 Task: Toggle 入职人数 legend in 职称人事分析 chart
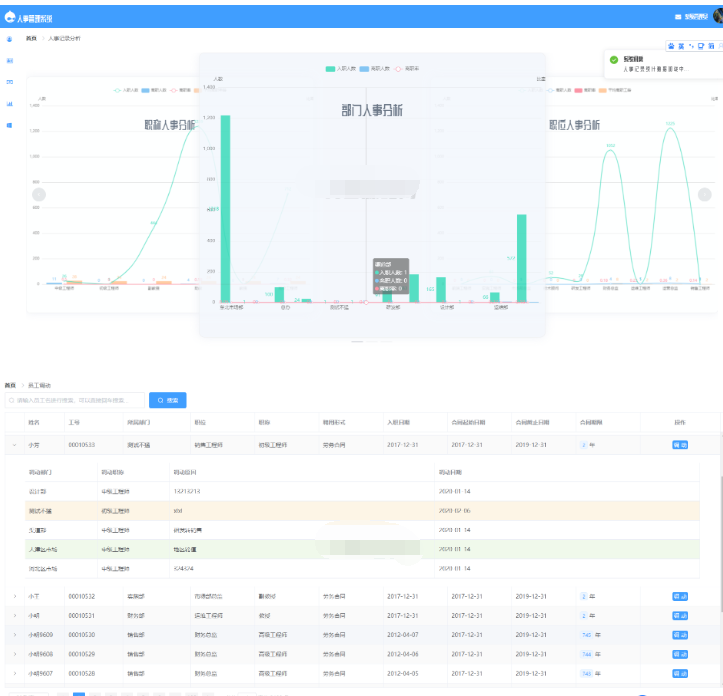tap(125, 90)
